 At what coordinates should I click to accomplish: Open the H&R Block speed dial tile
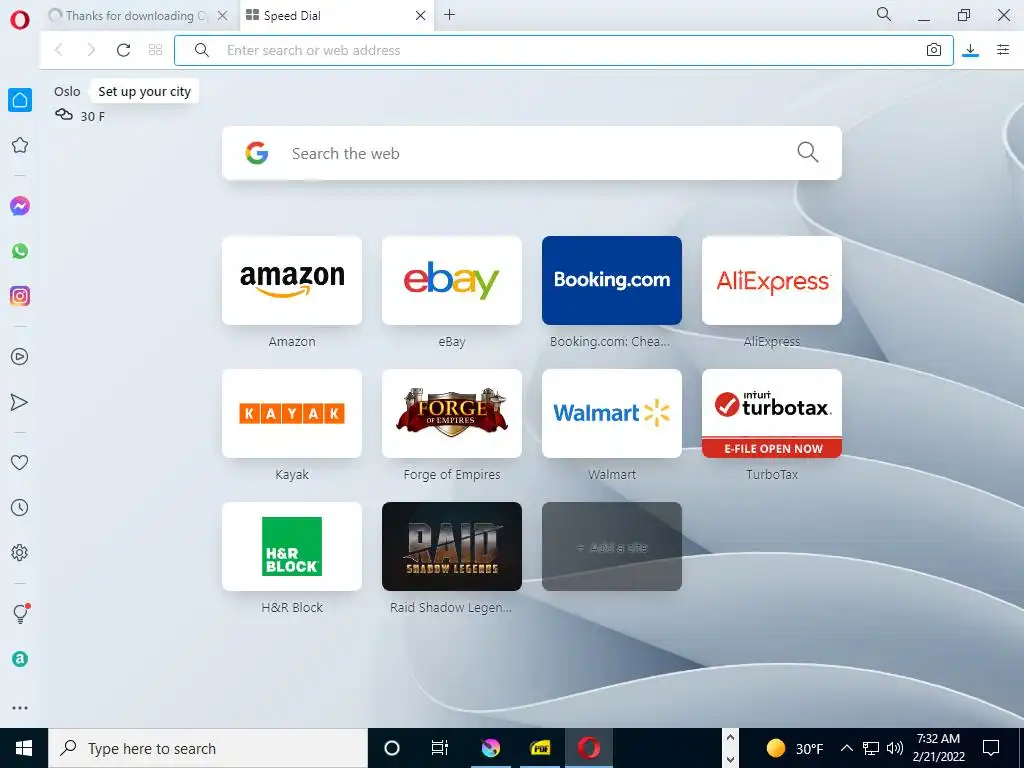coord(292,547)
